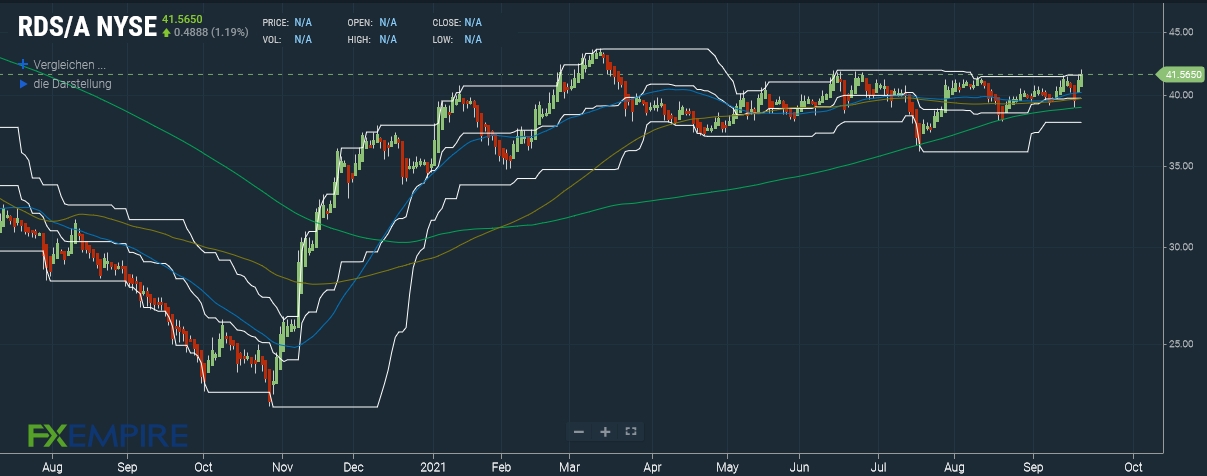Screen dimensions: 1207x476
Task: Click the 45.00 price axis label
Action: pos(1182,31)
